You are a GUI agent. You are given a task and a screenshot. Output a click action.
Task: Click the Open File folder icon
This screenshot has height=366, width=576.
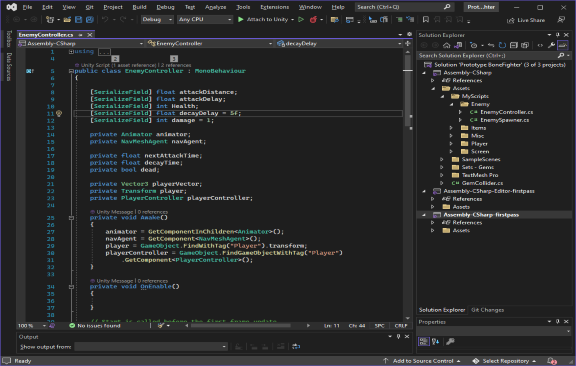(67, 19)
